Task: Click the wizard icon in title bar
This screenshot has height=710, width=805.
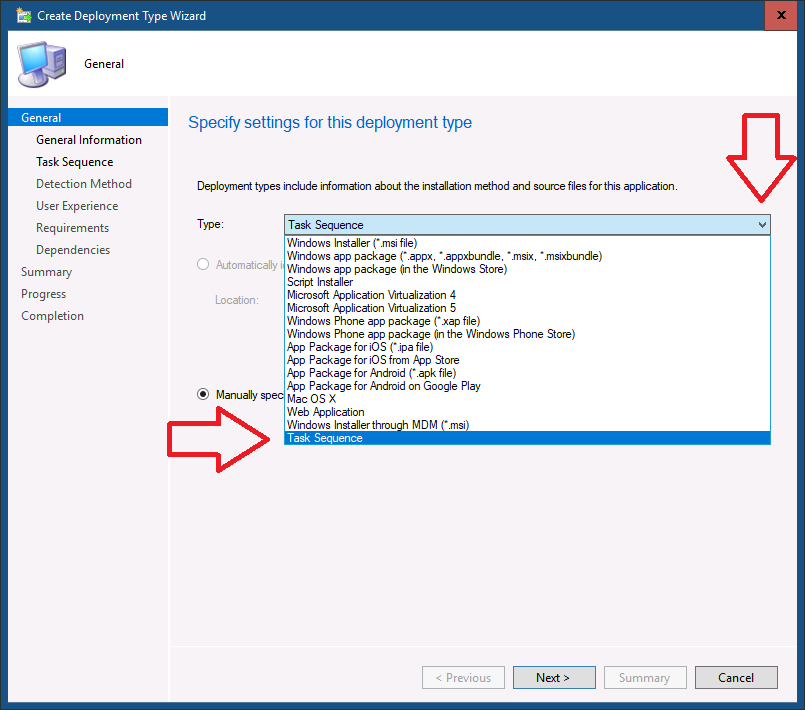Action: coord(24,15)
